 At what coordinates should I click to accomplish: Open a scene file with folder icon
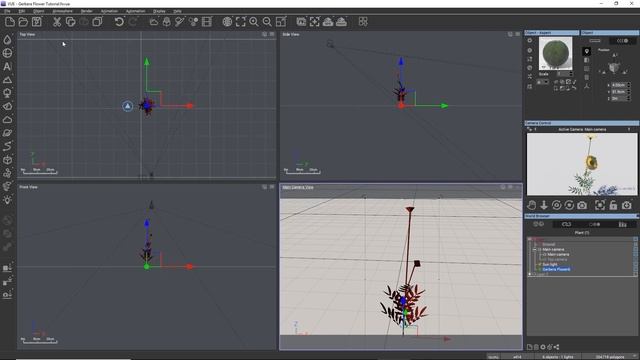(x=23, y=22)
